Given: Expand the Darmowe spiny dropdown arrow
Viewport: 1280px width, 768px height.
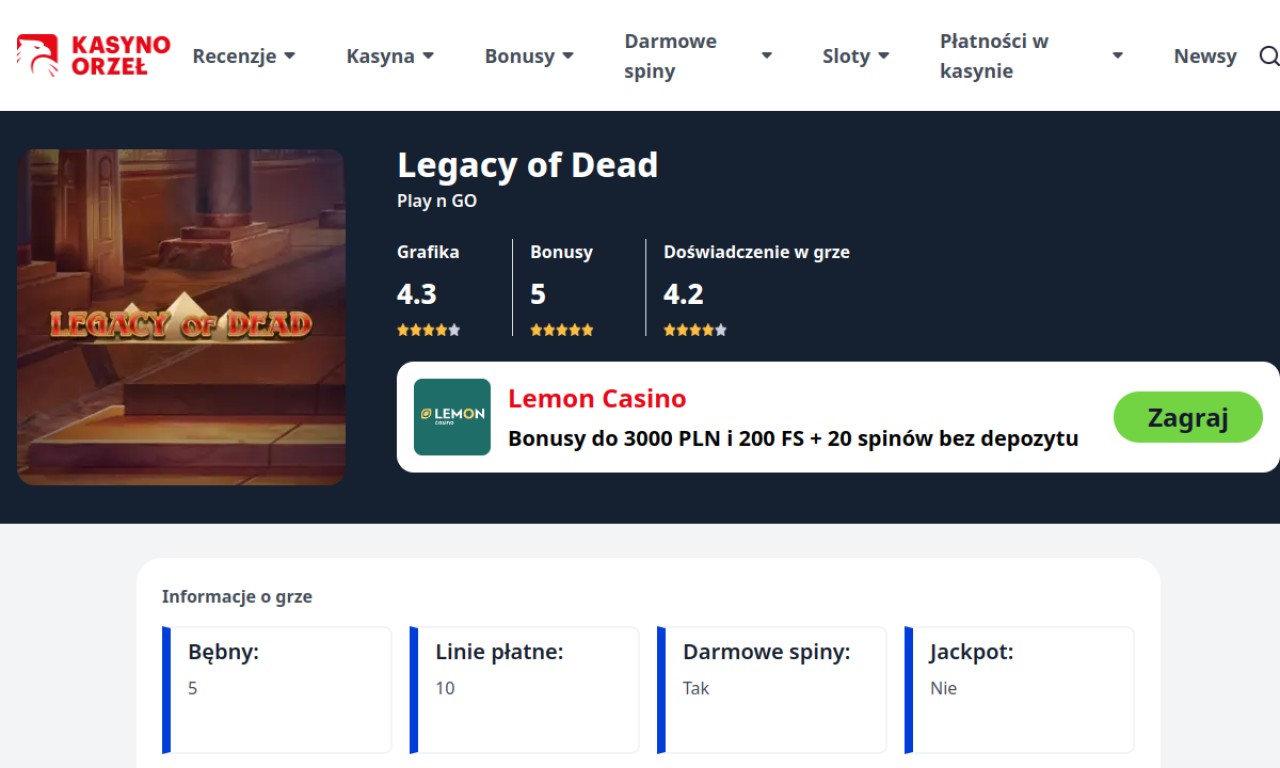Looking at the screenshot, I should click(767, 56).
